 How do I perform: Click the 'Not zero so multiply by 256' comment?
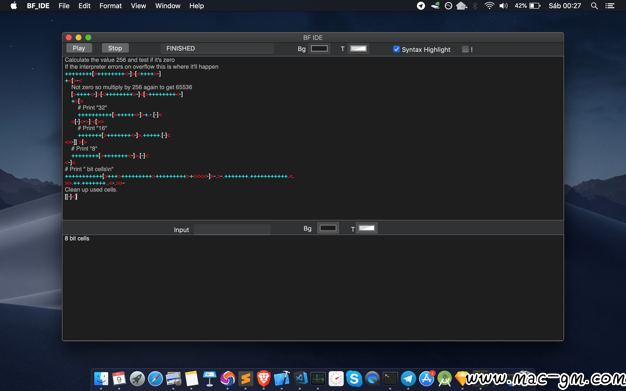click(131, 87)
